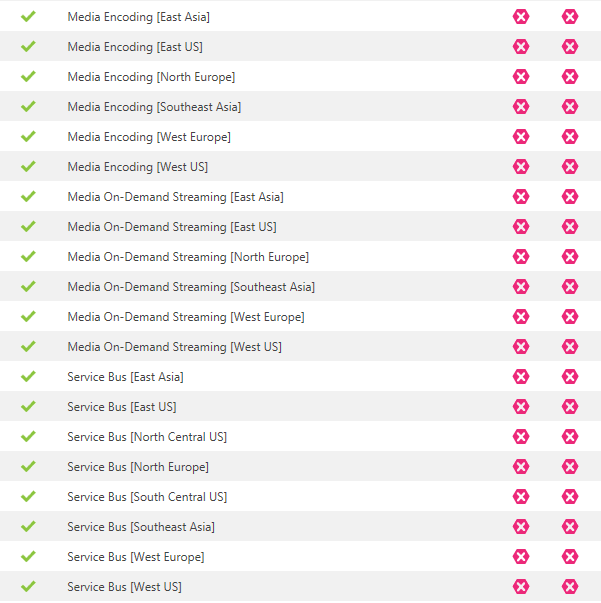The image size is (601, 603).
Task: Click first red X for Media Encoding [East US]
Action: [x=521, y=47]
